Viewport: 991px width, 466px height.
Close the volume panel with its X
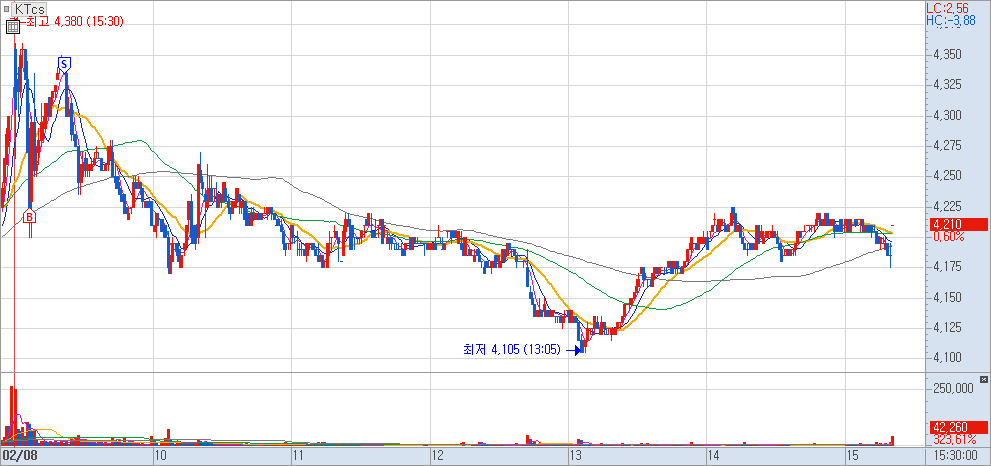coord(983,379)
